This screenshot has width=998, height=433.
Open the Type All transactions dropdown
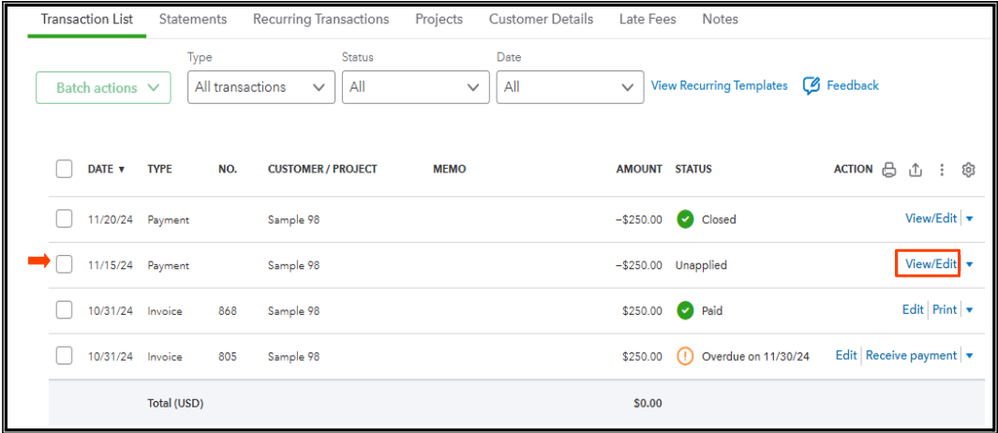click(x=261, y=87)
